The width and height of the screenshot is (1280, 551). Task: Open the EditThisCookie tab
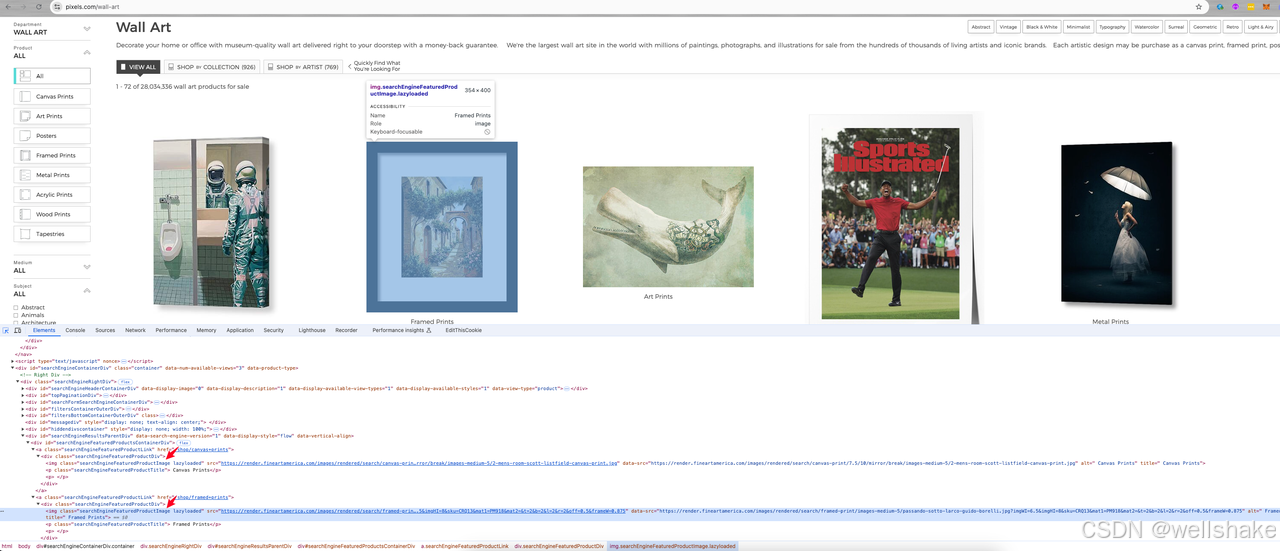click(464, 330)
